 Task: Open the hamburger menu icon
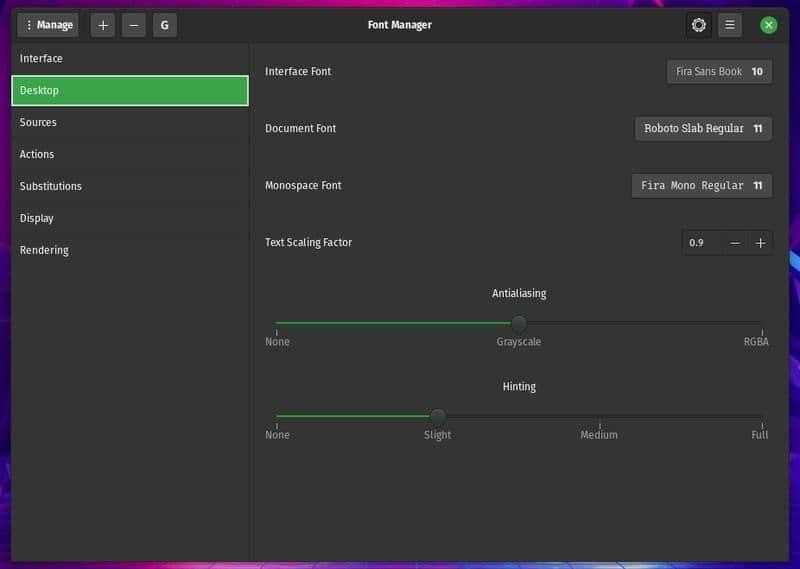[x=730, y=25]
